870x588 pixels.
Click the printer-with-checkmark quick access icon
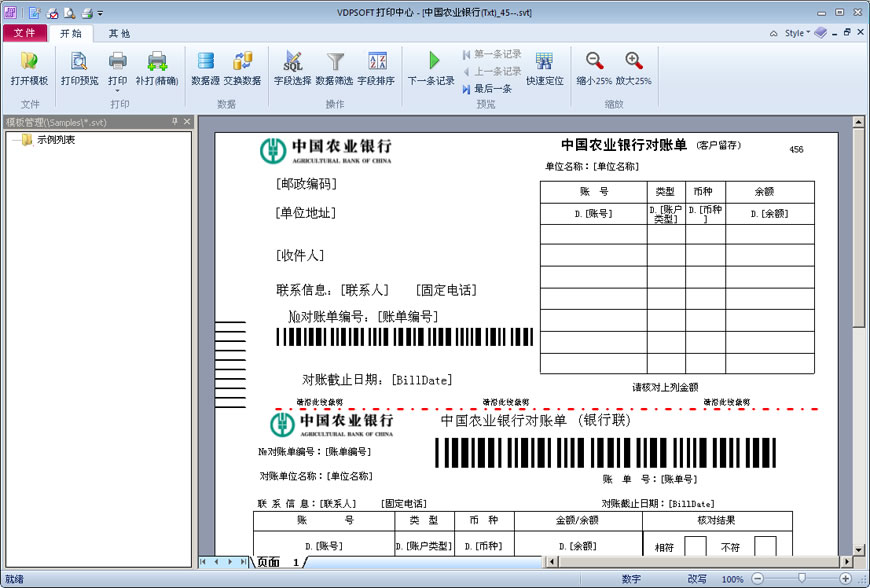click(x=52, y=13)
